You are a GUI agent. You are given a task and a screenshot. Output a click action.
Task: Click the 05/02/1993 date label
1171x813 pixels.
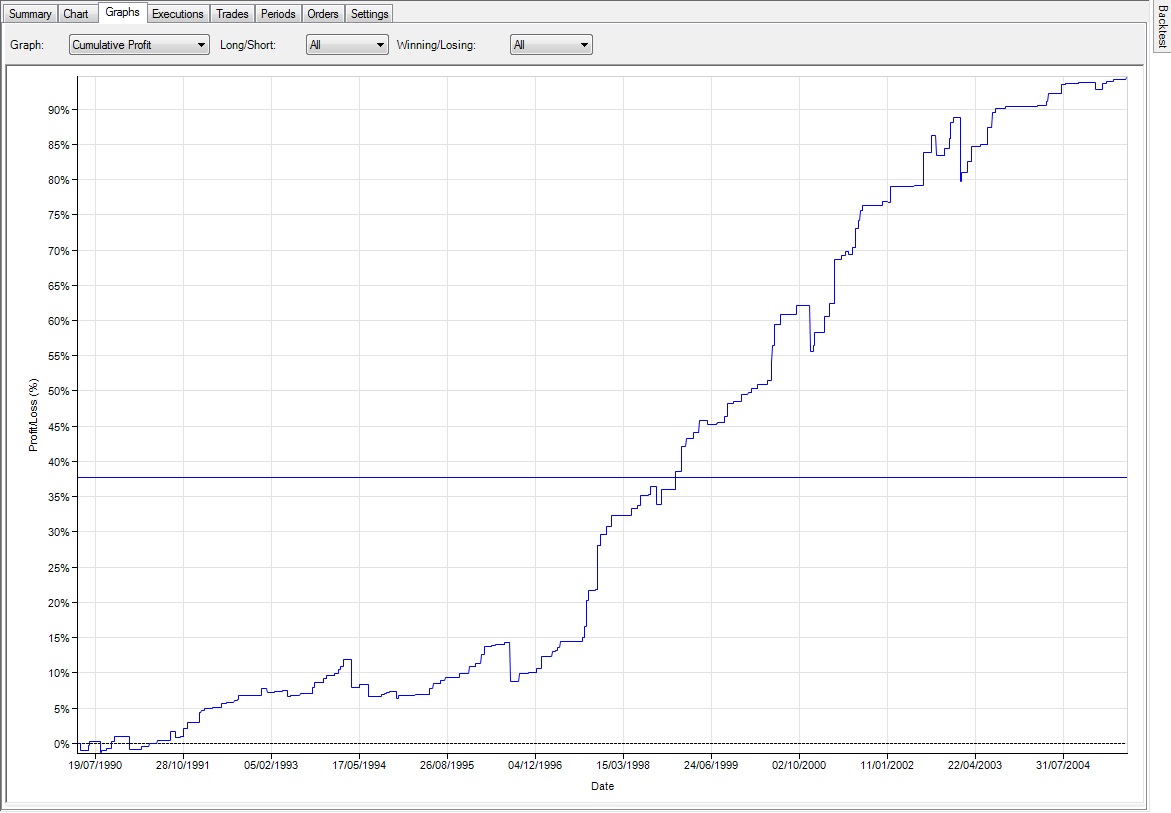point(271,765)
